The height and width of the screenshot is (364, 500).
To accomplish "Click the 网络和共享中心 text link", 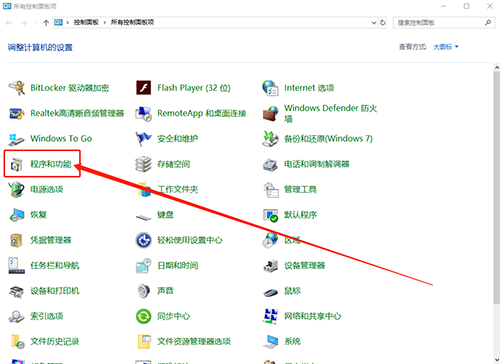I will [x=313, y=316].
